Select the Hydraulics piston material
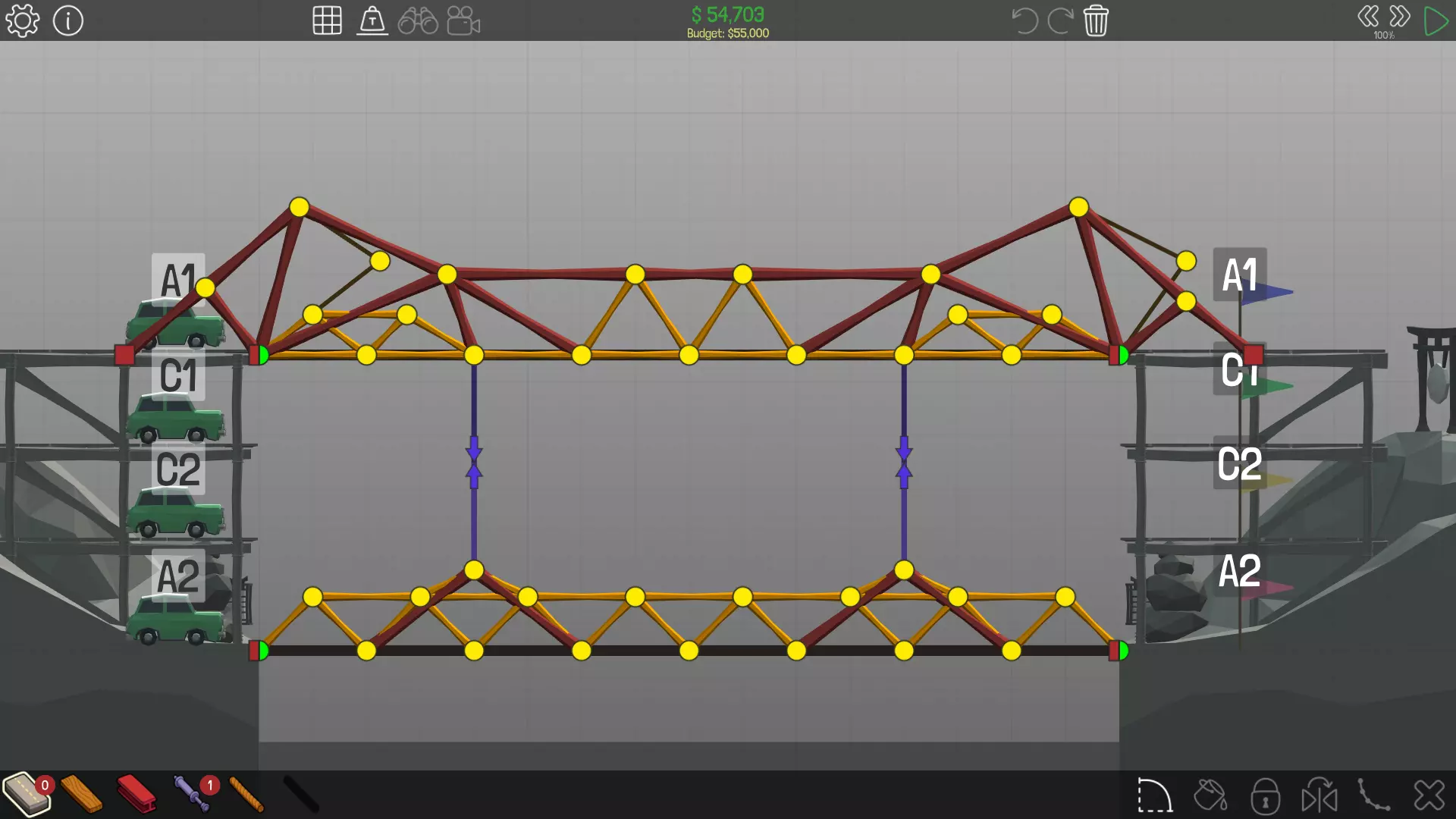The height and width of the screenshot is (819, 1456). click(x=191, y=794)
